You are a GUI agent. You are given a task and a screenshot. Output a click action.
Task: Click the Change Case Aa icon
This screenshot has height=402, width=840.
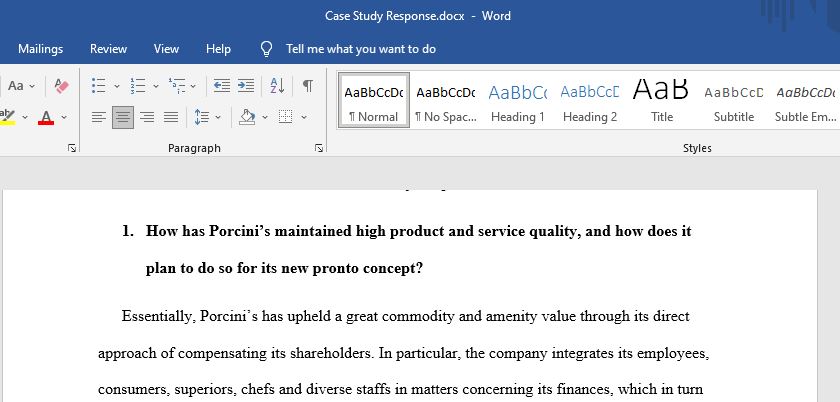16,86
